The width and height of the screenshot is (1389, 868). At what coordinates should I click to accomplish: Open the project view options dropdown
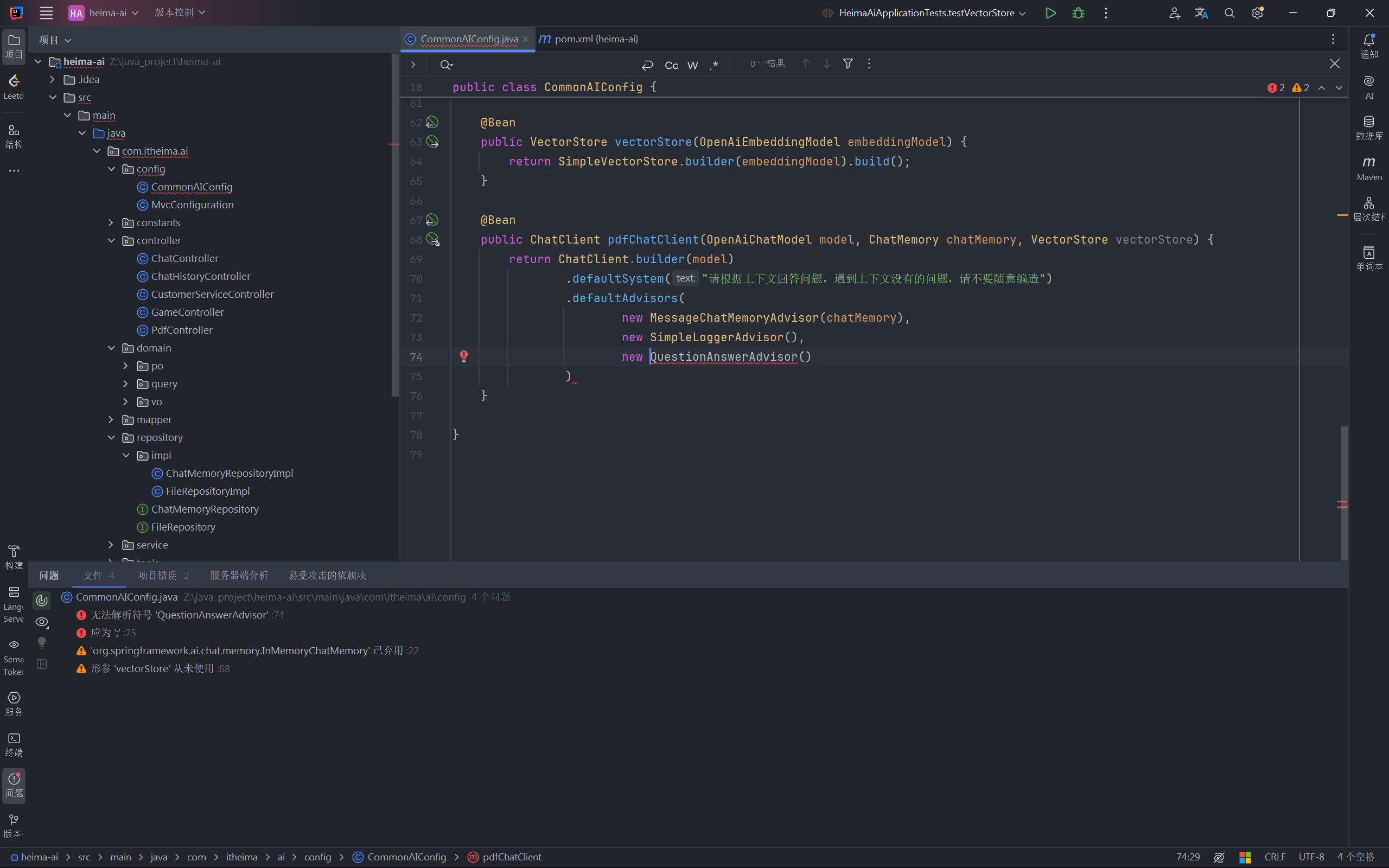coord(55,40)
